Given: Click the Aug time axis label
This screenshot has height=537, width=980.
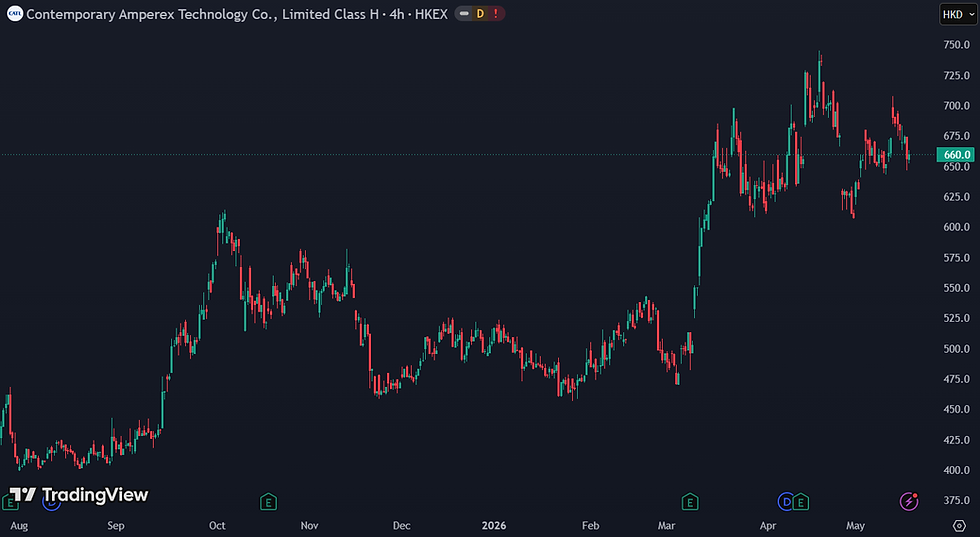Looking at the screenshot, I should coord(19,526).
